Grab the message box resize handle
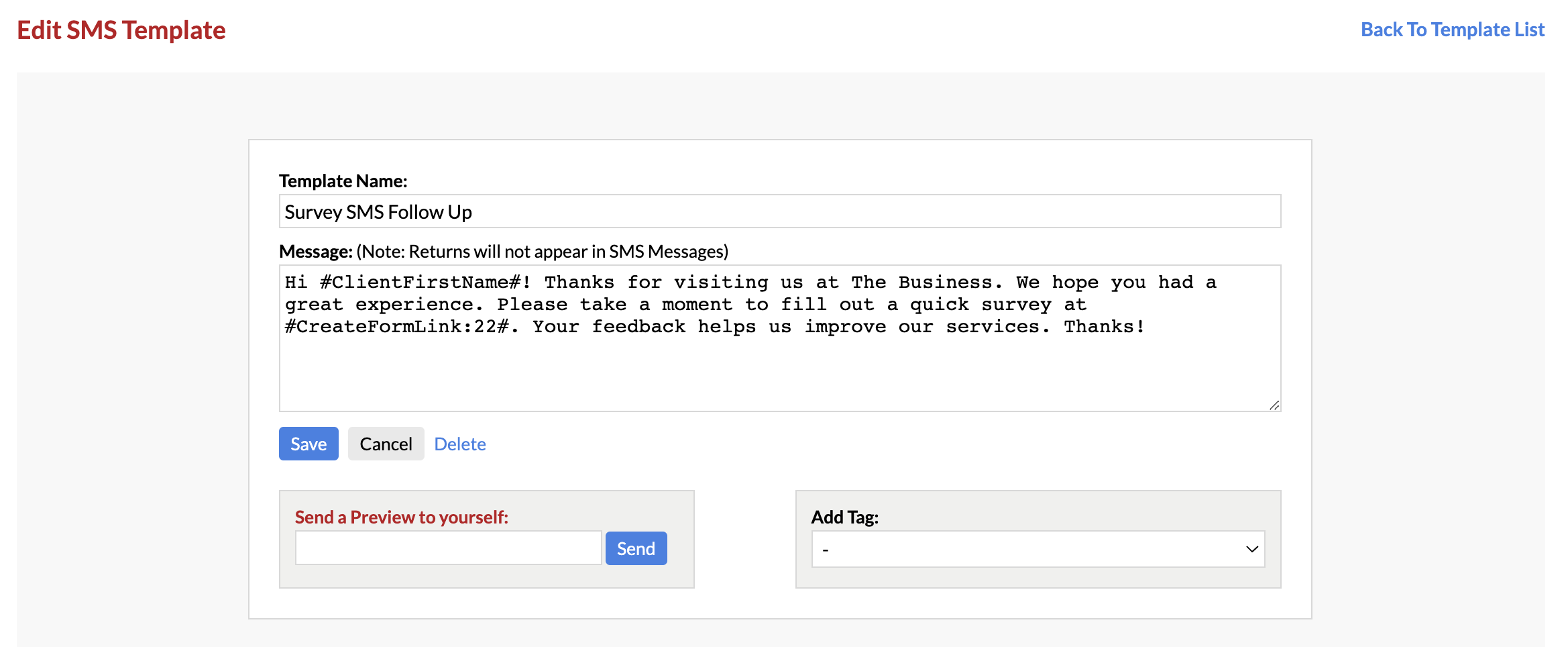Viewport: 1568px width, 647px height. coord(1274,405)
